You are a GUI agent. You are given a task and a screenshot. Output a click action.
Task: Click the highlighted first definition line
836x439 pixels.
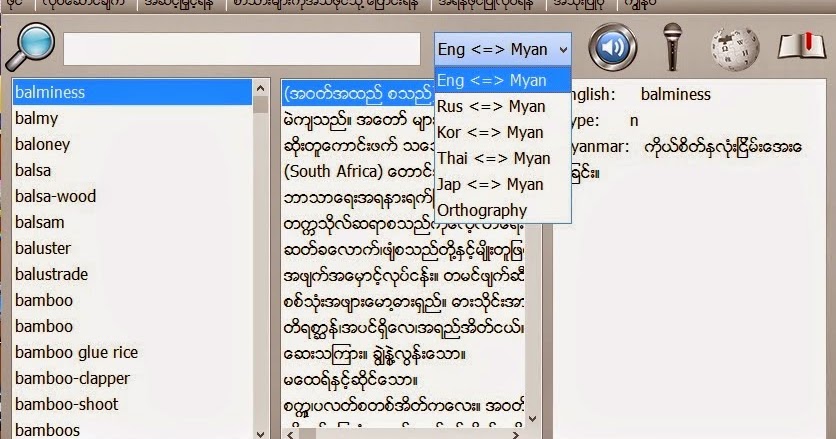click(358, 94)
